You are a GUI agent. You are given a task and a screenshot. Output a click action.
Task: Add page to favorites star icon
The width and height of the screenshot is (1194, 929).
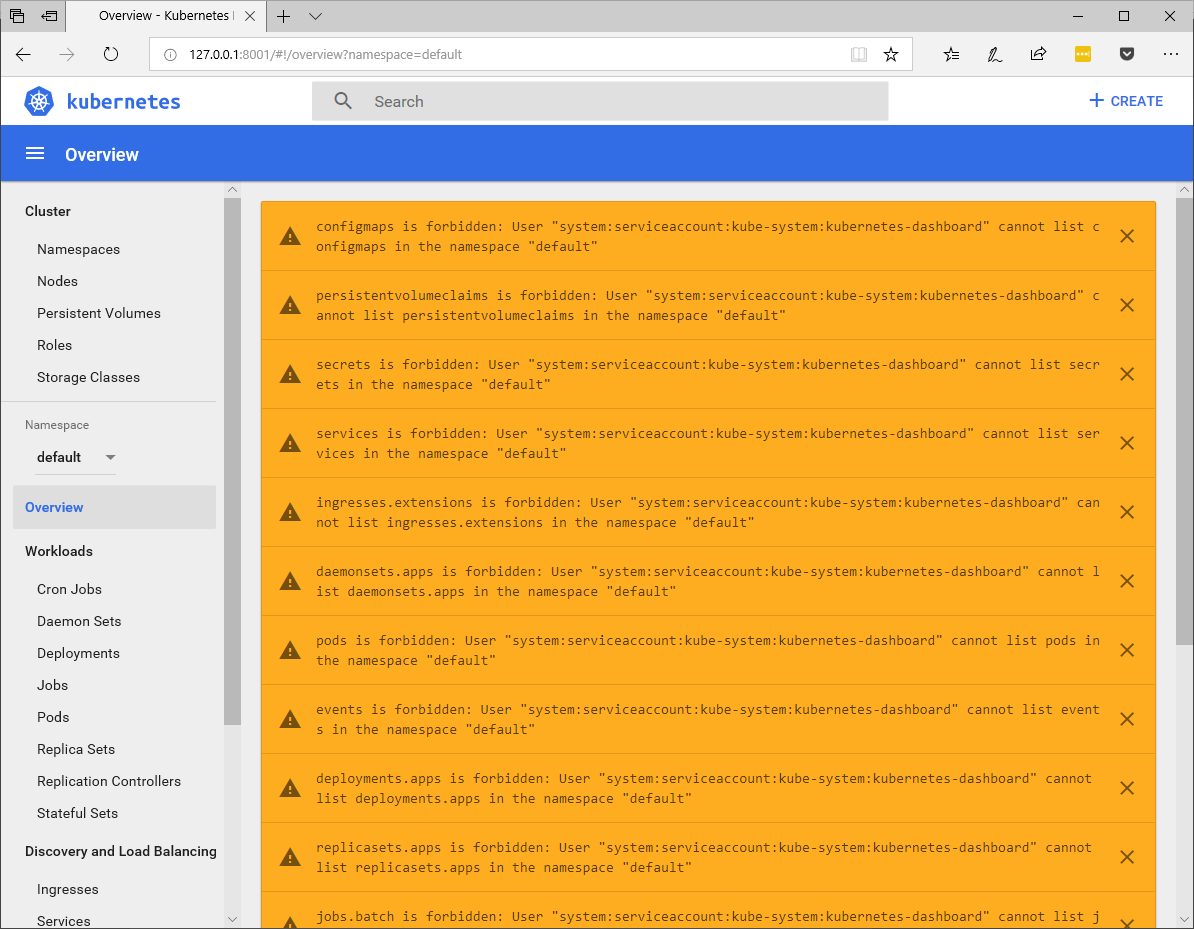pyautogui.click(x=891, y=54)
